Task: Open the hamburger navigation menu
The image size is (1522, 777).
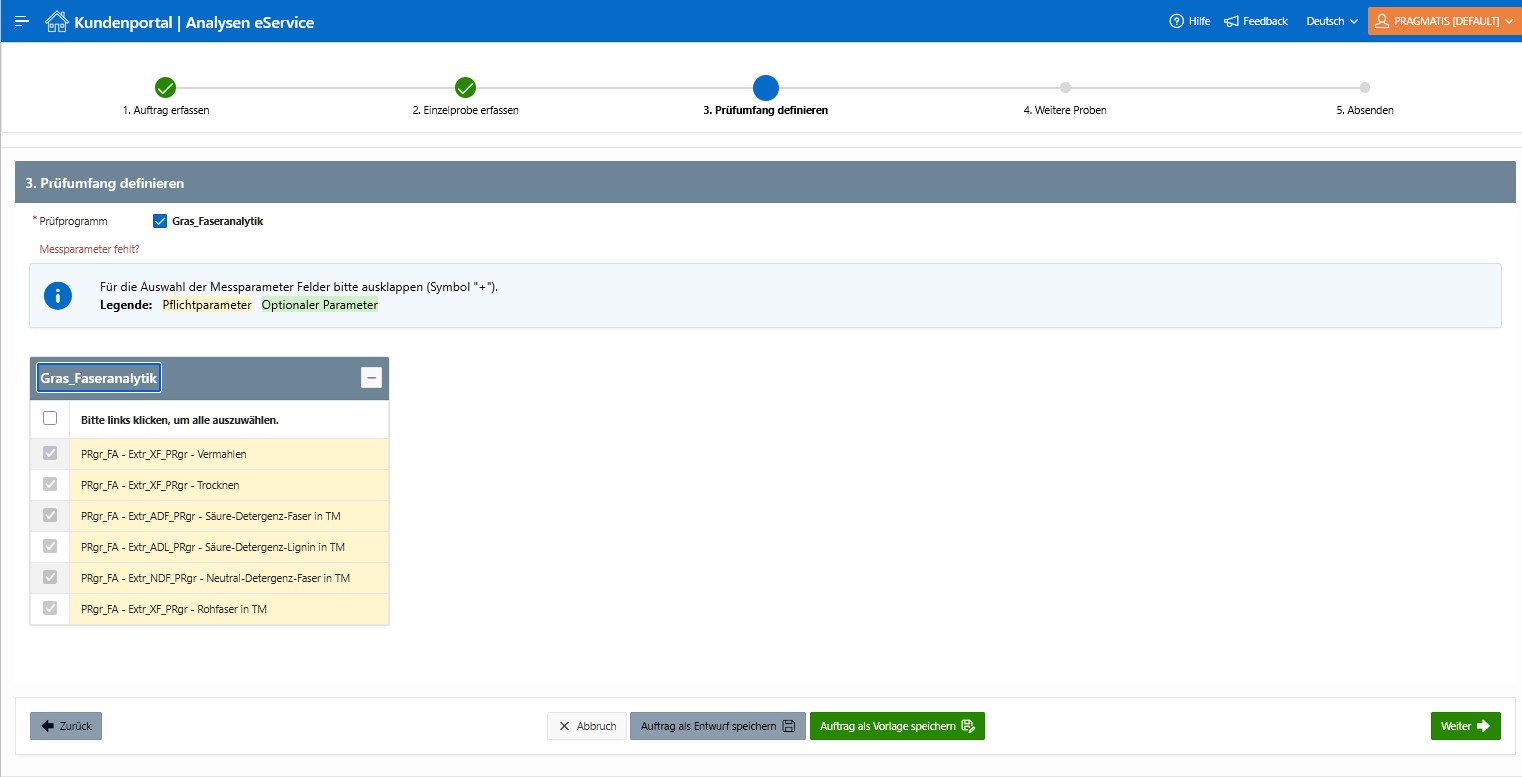Action: pyautogui.click(x=22, y=21)
